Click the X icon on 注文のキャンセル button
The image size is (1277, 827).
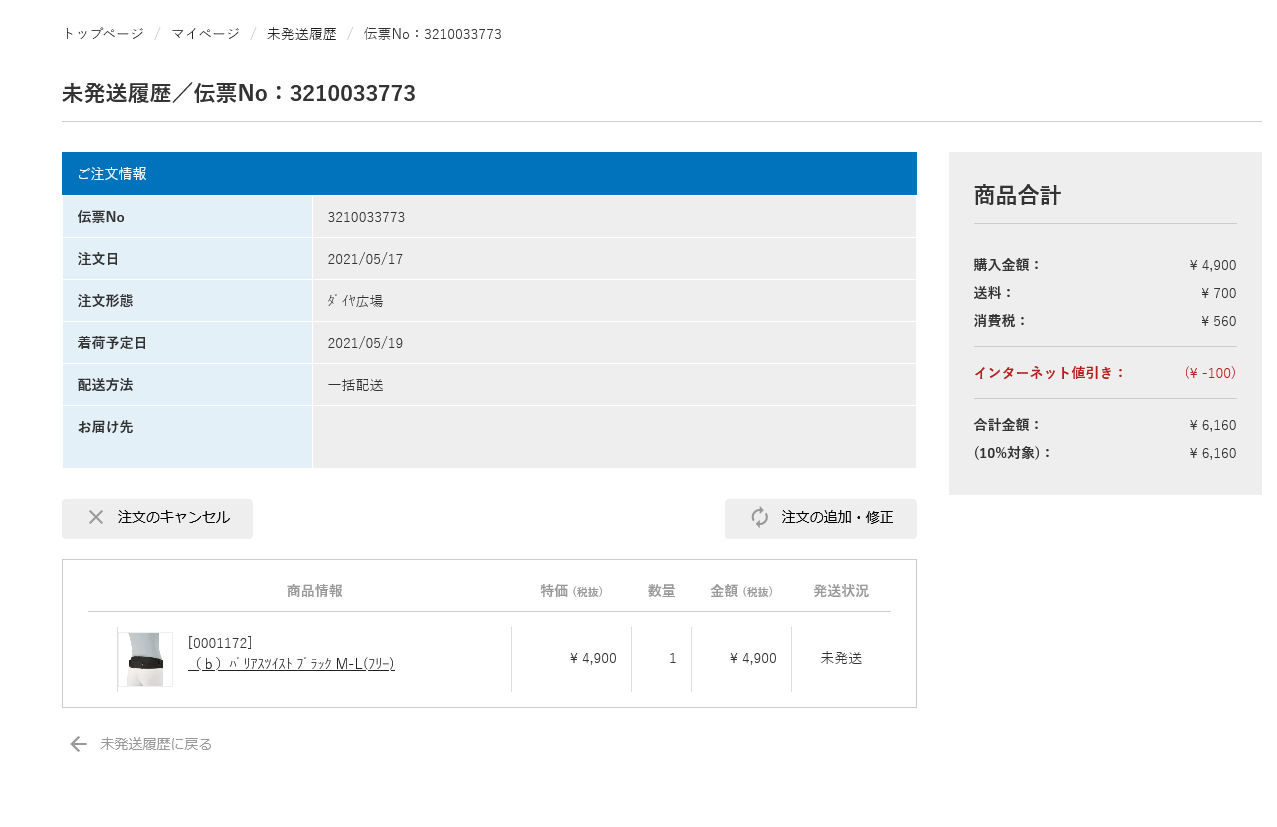click(x=96, y=517)
